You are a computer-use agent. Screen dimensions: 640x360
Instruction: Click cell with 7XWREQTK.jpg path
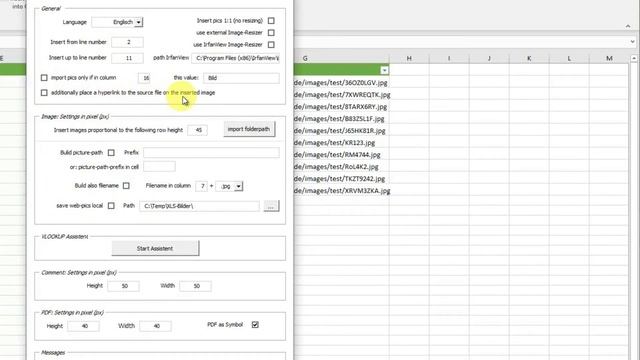coord(341,95)
